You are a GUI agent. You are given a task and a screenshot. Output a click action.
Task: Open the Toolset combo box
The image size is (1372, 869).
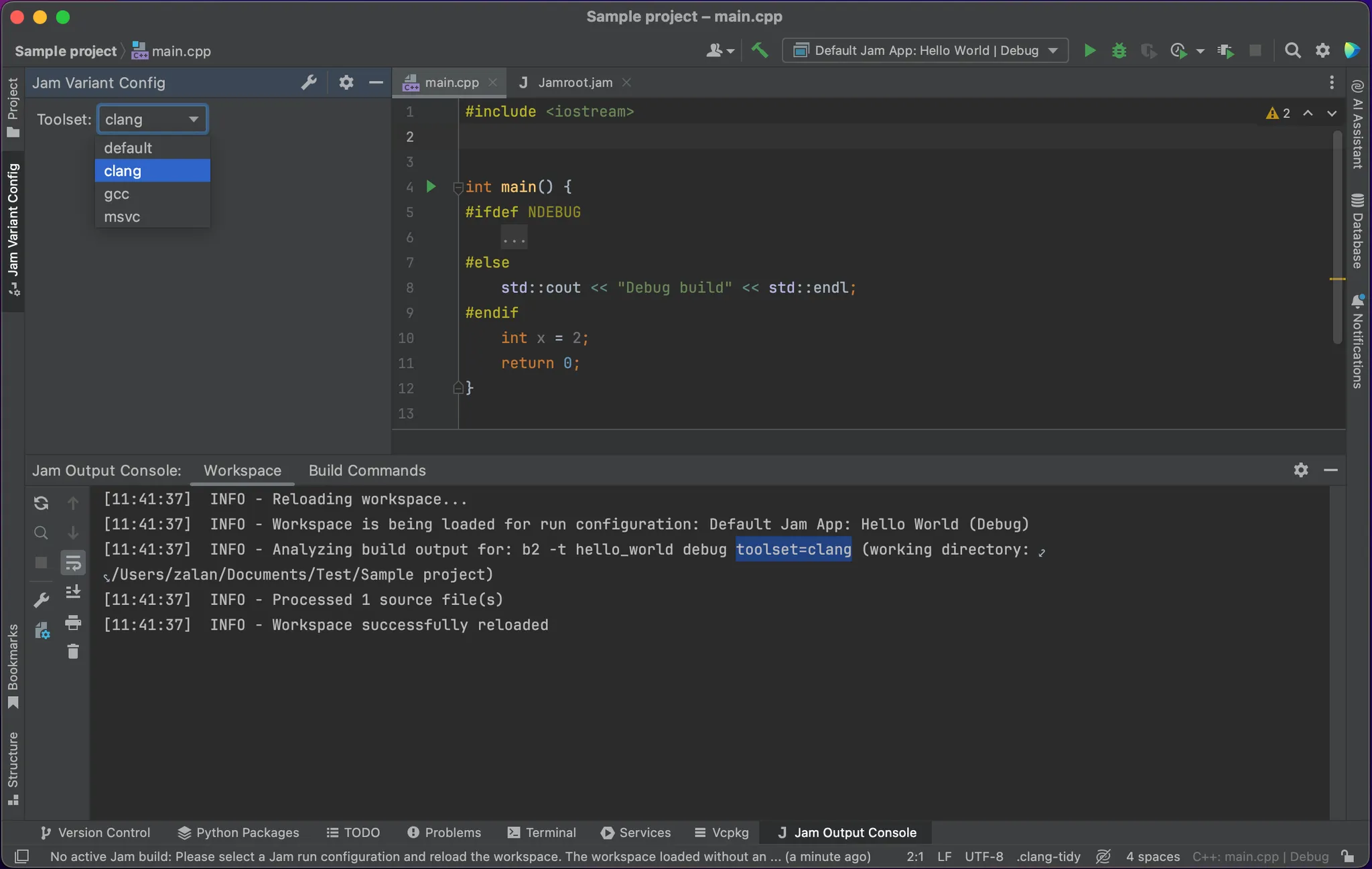[x=153, y=119]
